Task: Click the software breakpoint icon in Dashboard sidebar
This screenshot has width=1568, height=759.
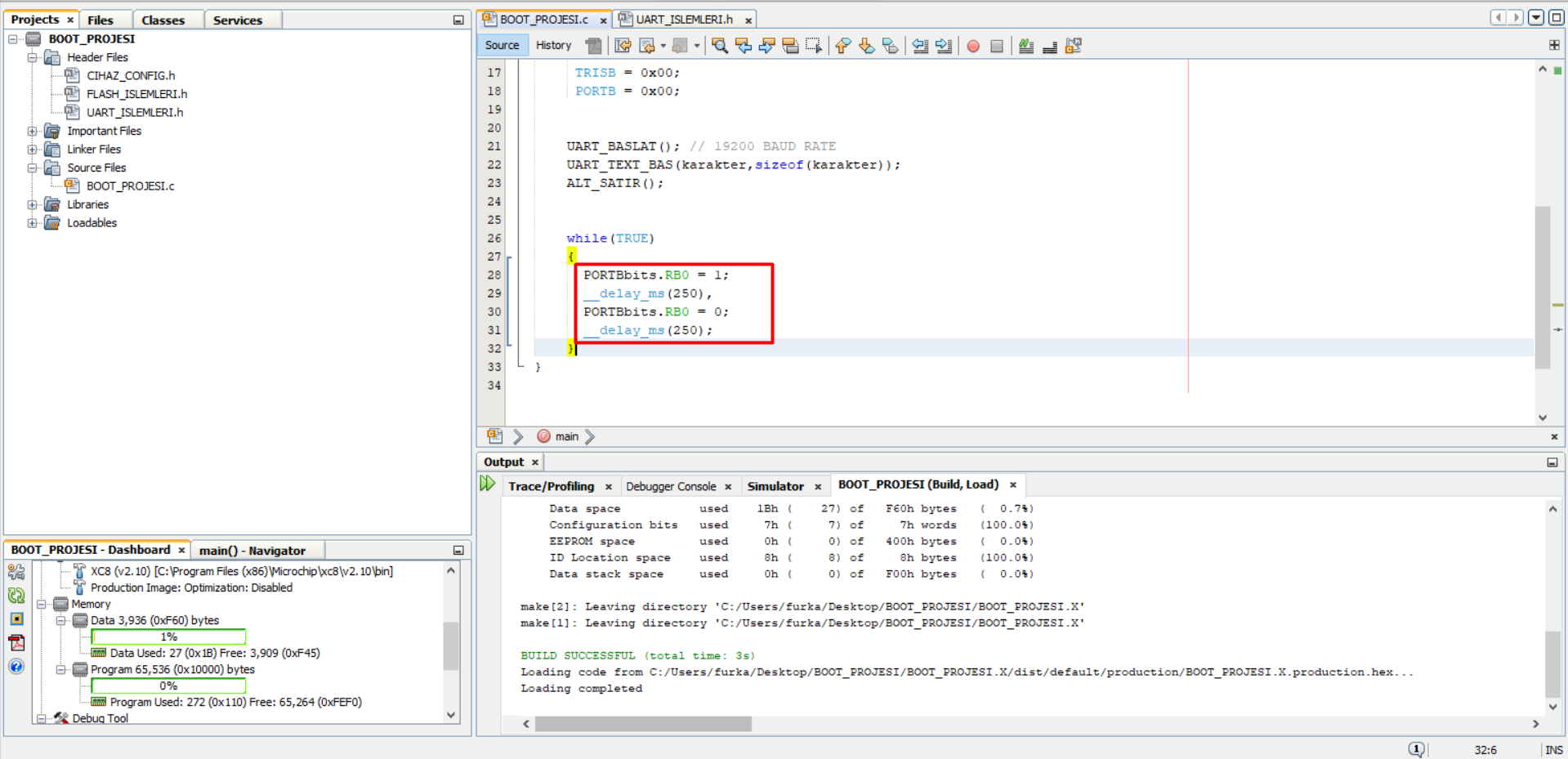Action: [x=16, y=619]
